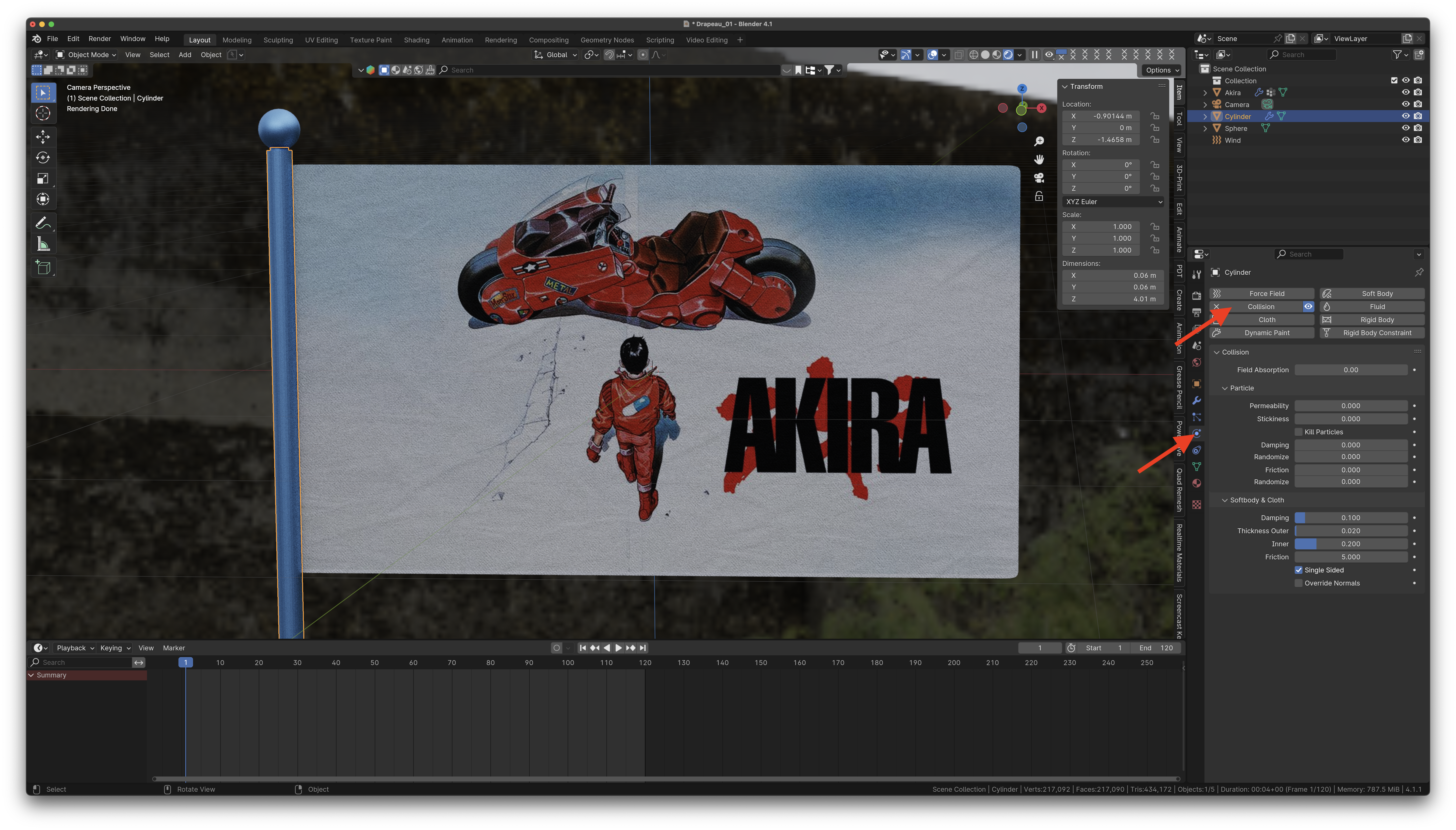1456x830 pixels.
Task: Open the Object Data properties tab
Action: click(x=1197, y=467)
